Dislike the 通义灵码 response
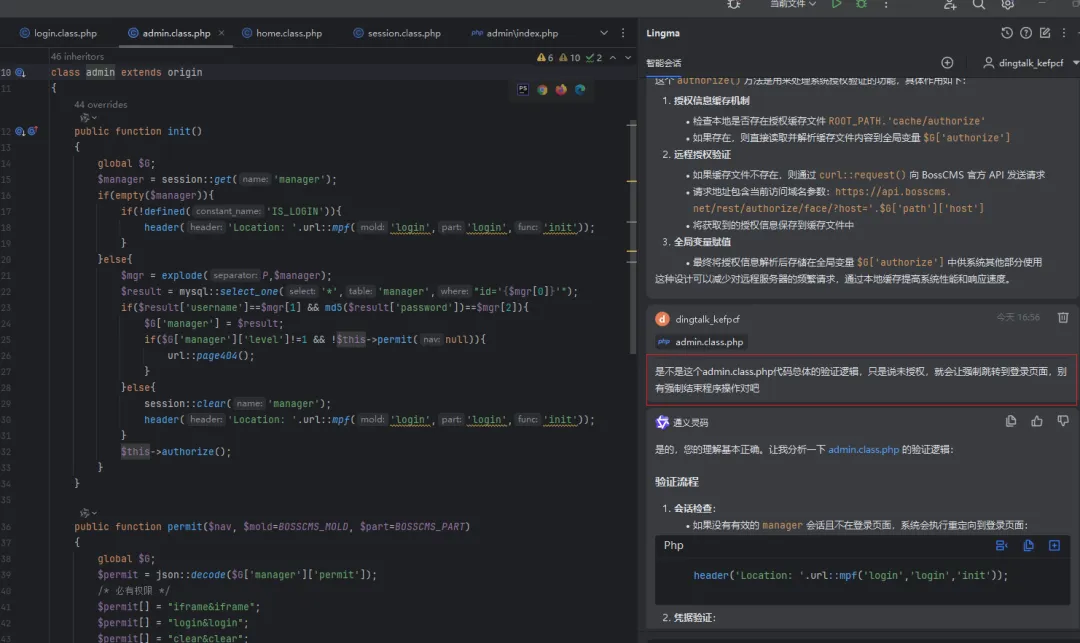The image size is (1080, 643). 1063,421
